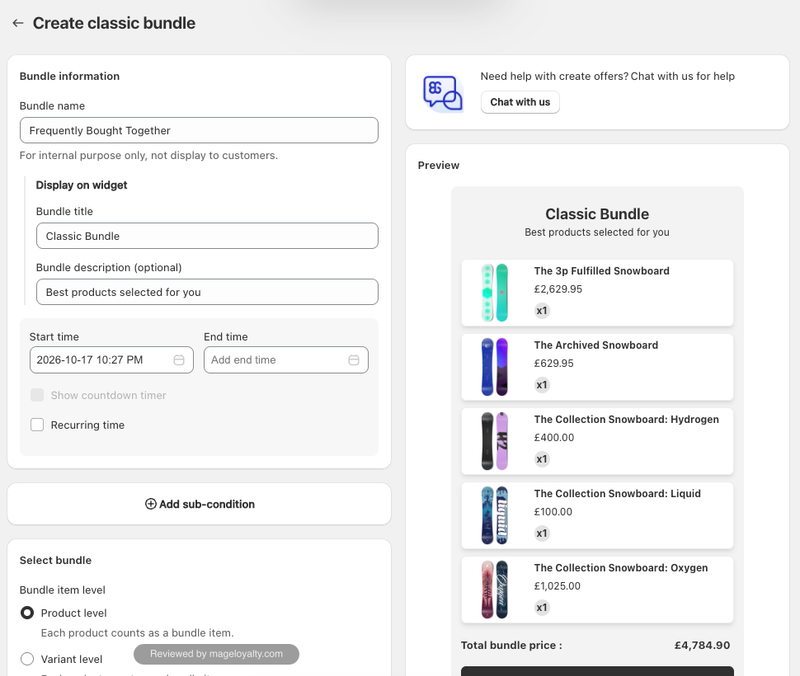Click the Hydrogen snowboard thumbnail
The width and height of the screenshot is (800, 676).
[495, 441]
